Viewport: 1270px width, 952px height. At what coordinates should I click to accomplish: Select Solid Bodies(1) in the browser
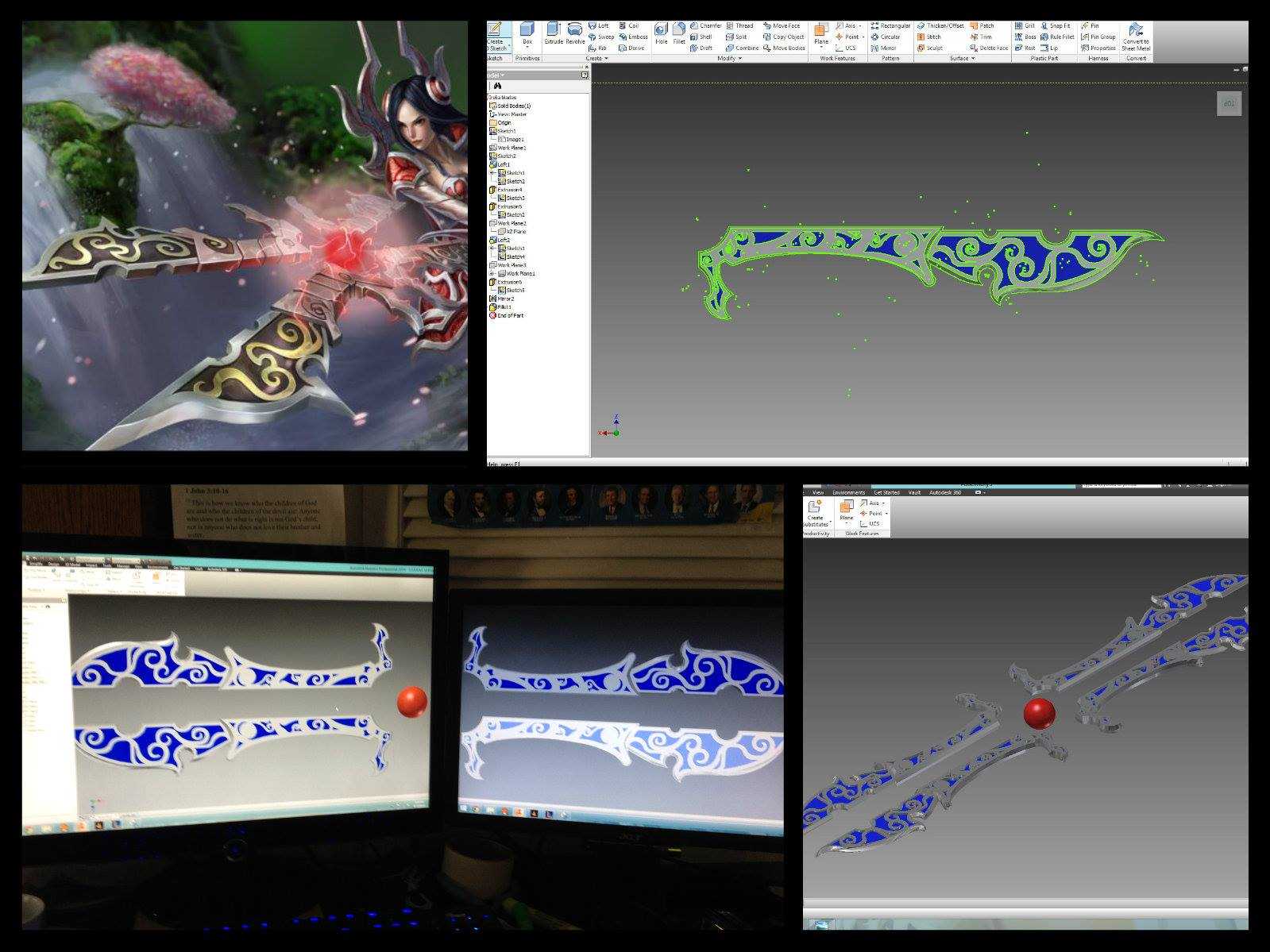point(510,106)
